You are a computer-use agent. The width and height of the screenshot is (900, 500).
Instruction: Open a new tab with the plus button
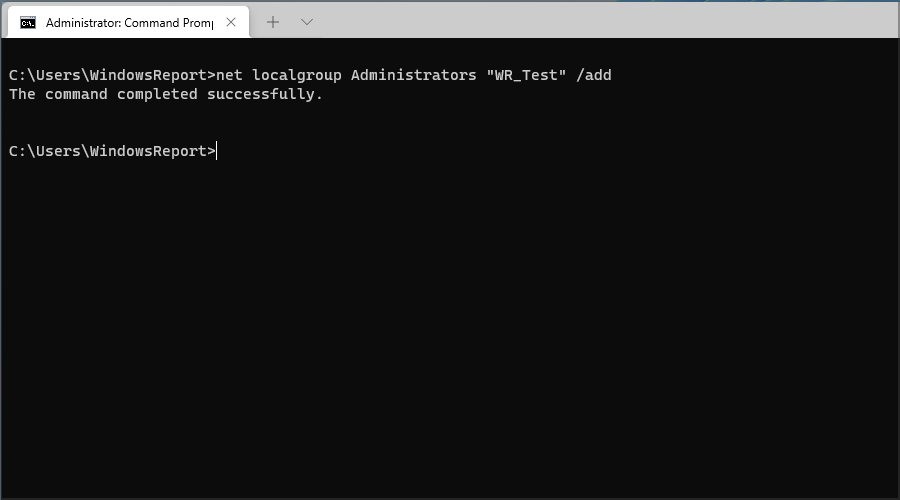273,22
